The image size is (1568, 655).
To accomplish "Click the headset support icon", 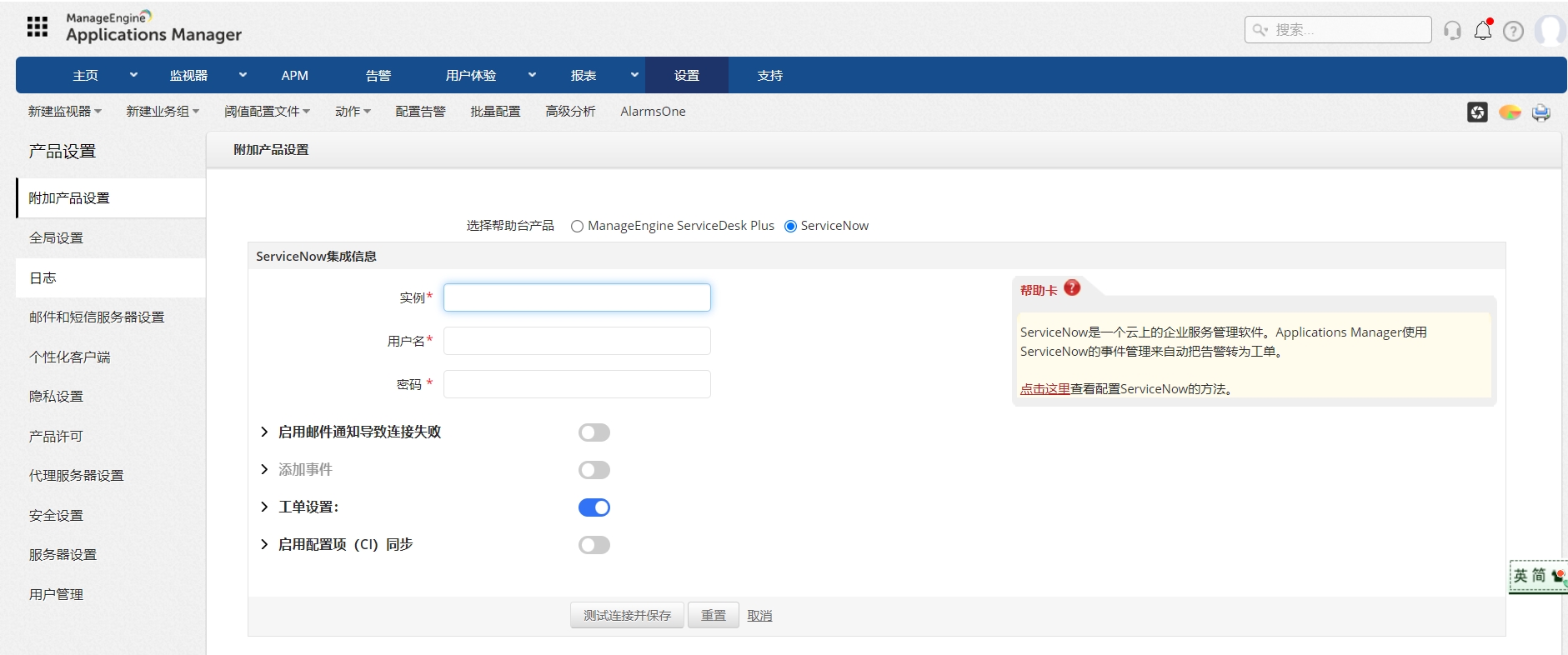I will pos(1452,31).
